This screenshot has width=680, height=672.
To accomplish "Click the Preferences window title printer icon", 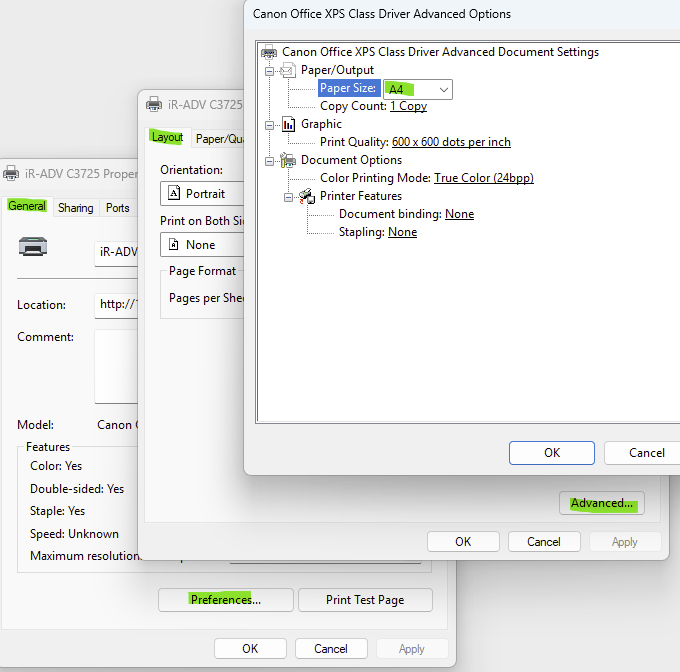I will tap(154, 104).
